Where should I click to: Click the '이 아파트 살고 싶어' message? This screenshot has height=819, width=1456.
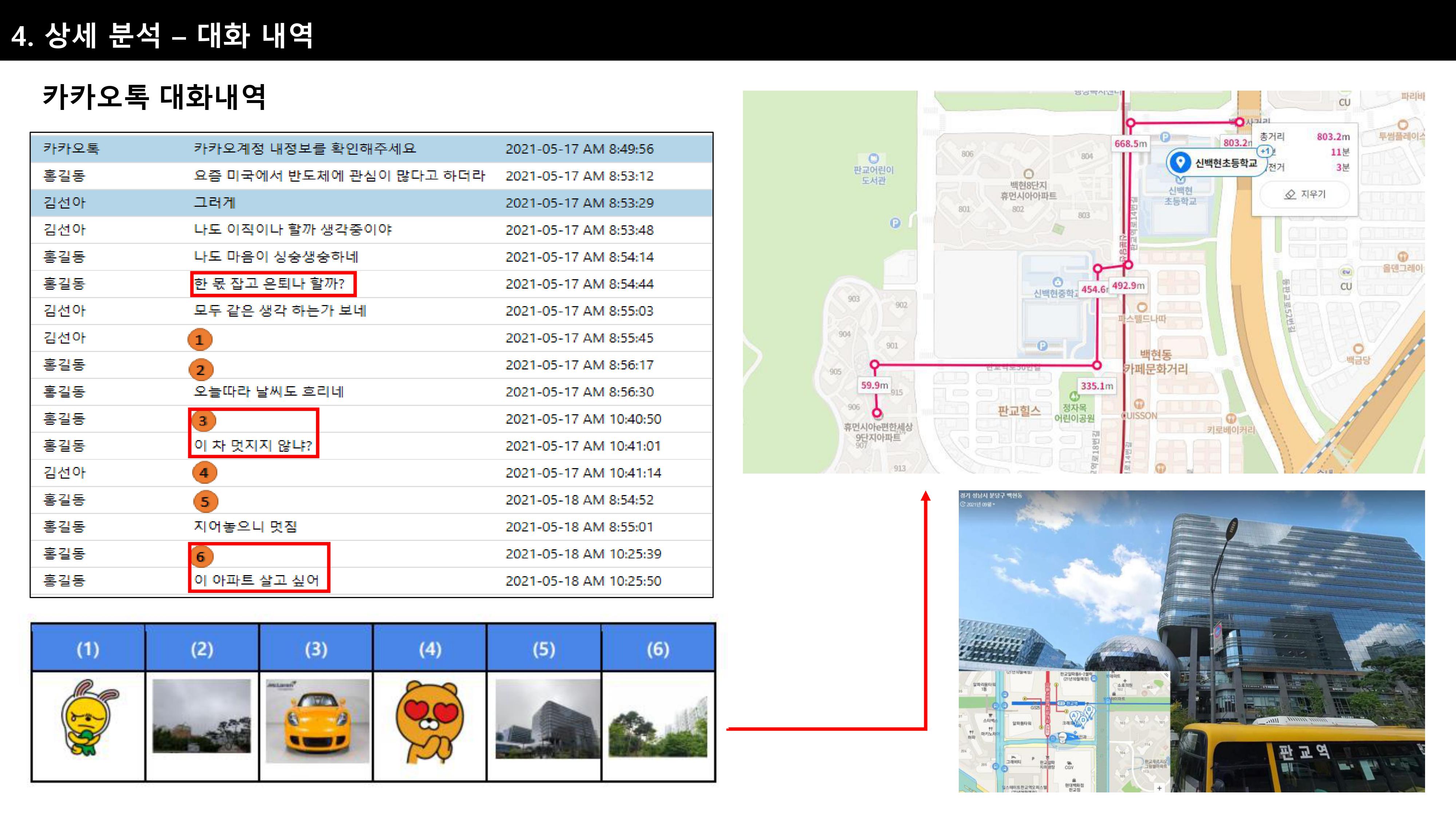point(257,581)
